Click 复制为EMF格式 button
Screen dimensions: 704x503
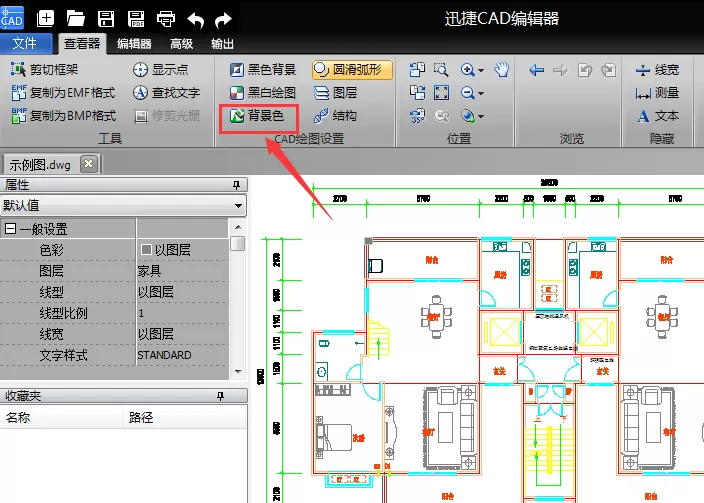point(63,93)
